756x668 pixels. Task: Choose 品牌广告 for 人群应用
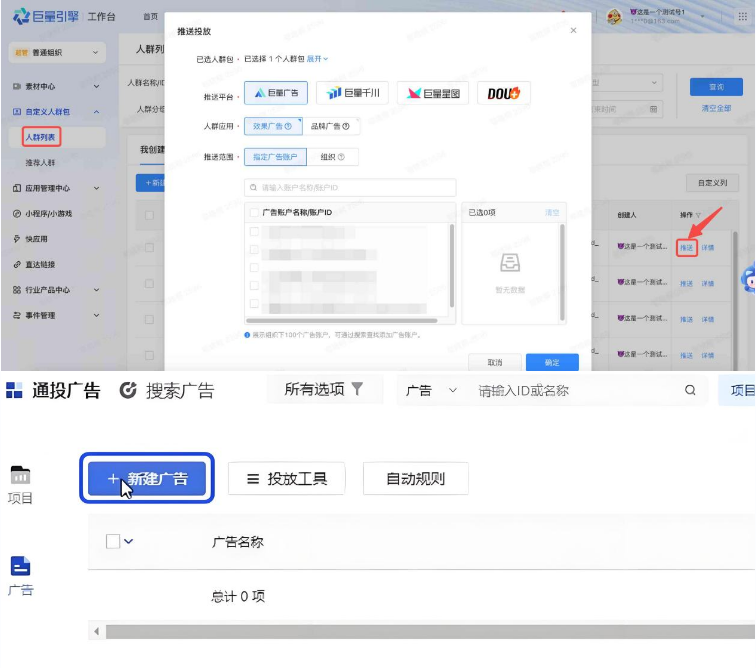click(331, 126)
